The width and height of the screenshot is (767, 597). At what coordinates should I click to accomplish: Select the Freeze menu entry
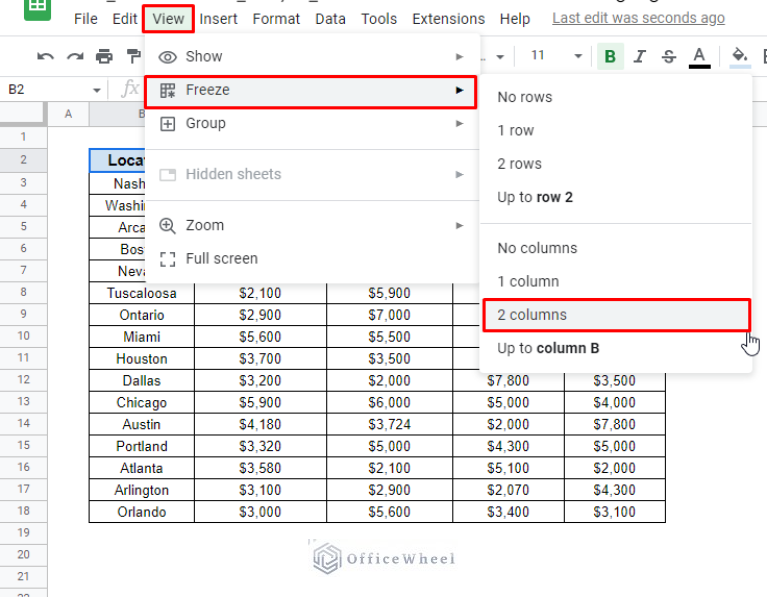click(x=311, y=92)
